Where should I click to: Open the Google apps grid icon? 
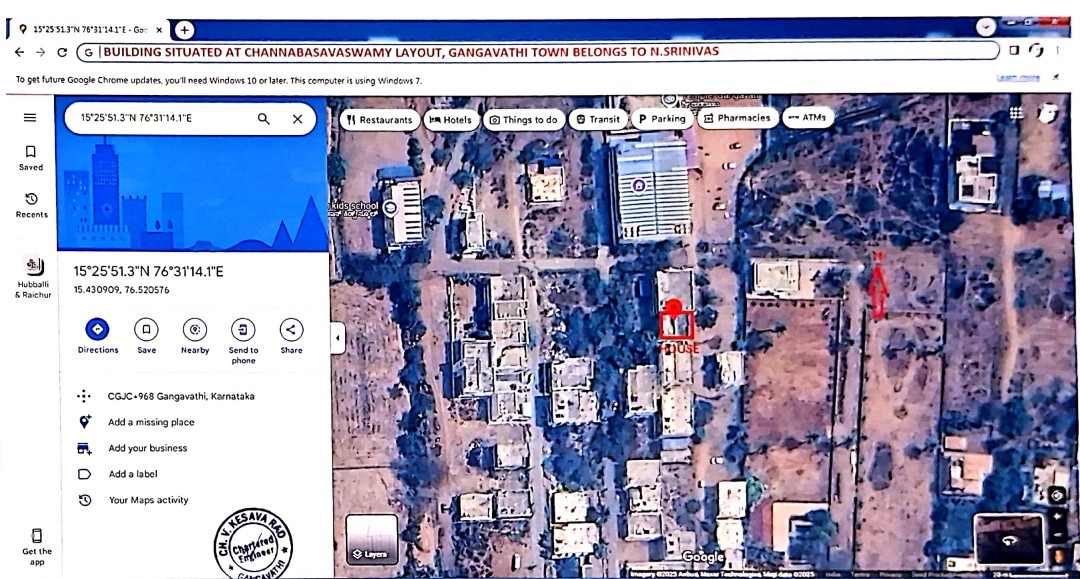[x=1016, y=113]
